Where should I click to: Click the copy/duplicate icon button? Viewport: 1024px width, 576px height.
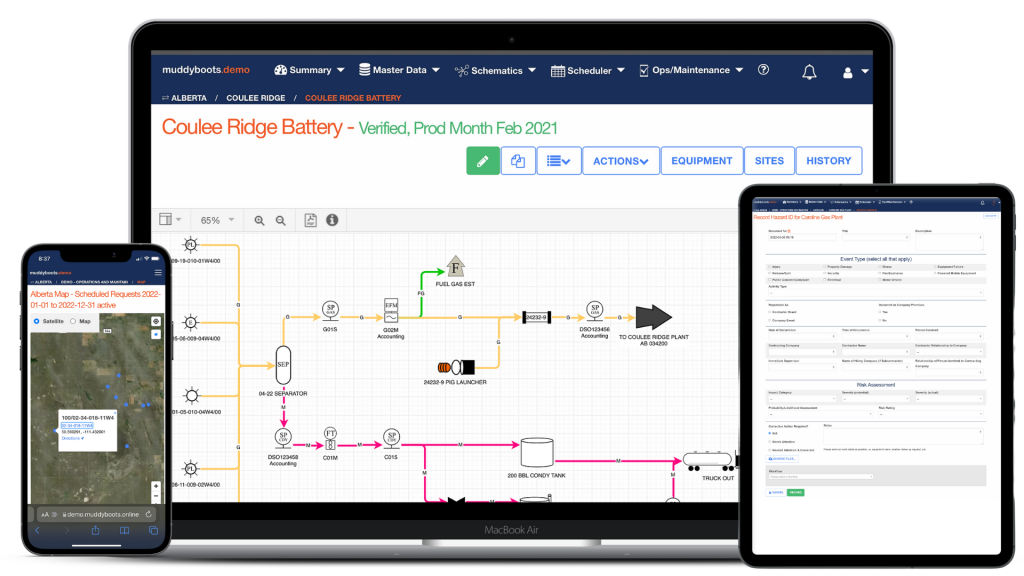tap(518, 161)
